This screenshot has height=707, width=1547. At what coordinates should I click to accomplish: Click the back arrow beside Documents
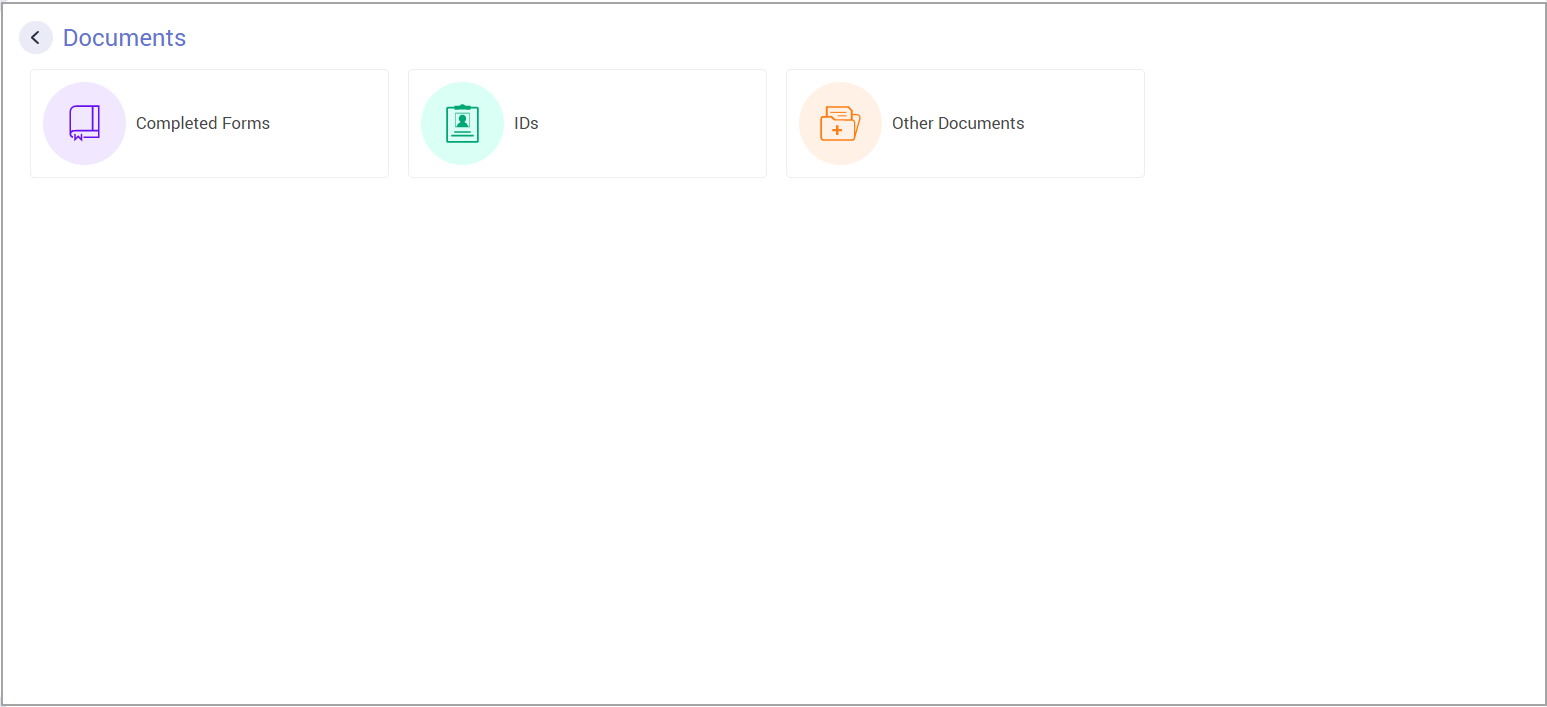[36, 38]
